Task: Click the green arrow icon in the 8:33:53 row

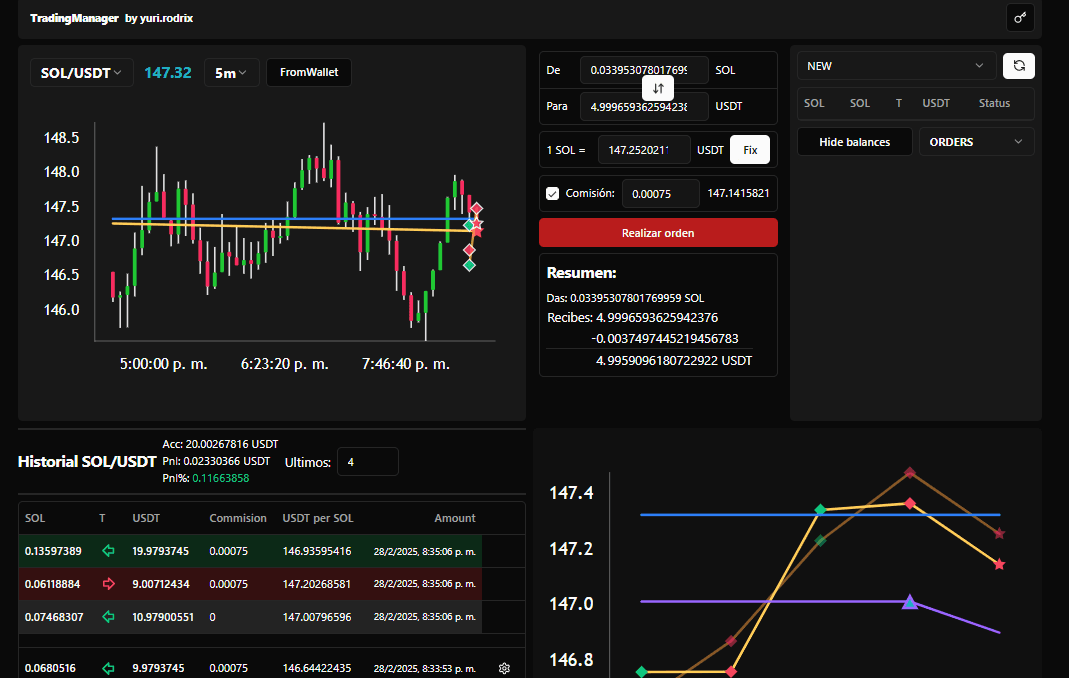Action: 108,667
